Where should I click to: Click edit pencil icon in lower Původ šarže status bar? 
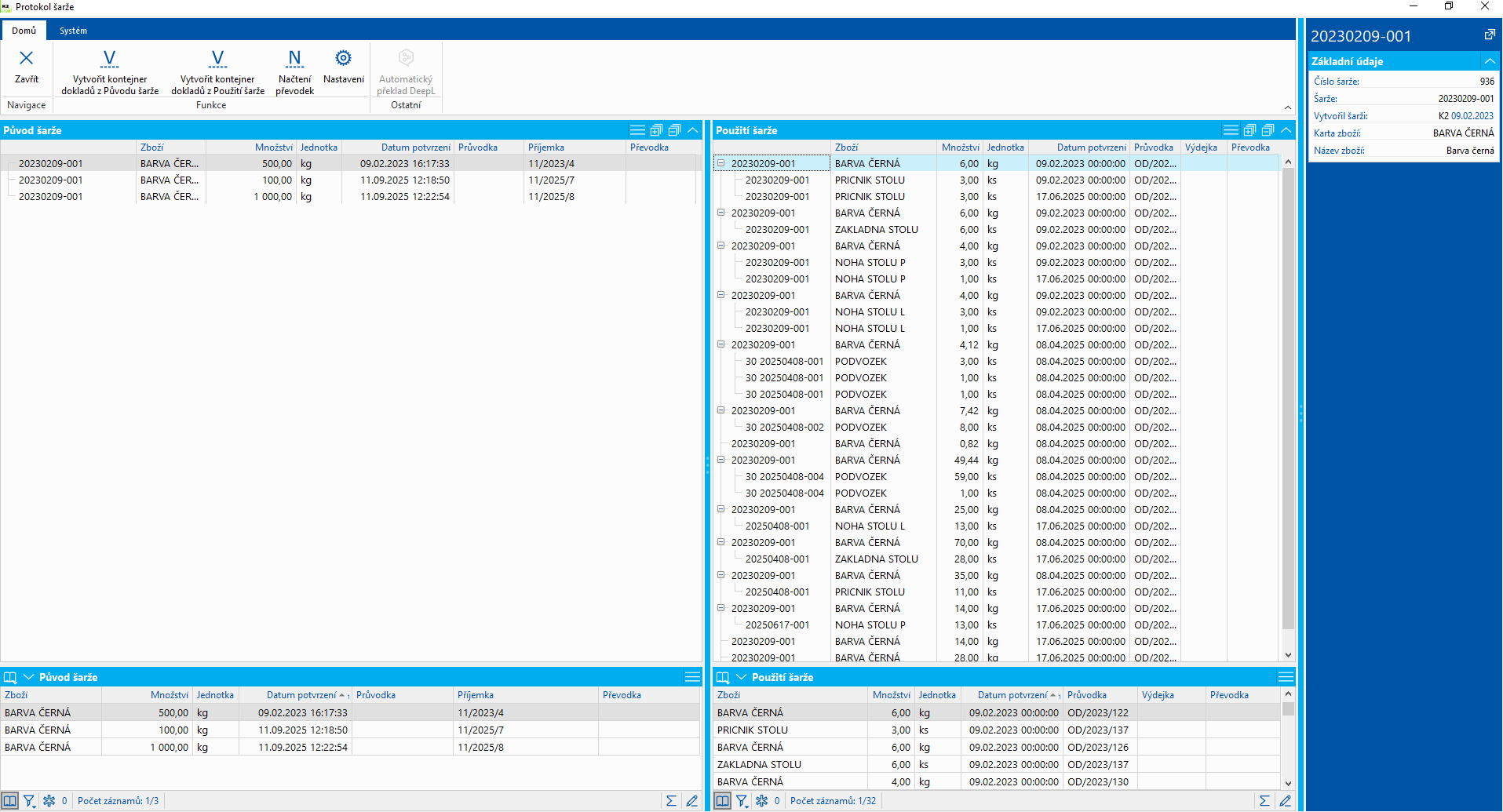tap(691, 801)
